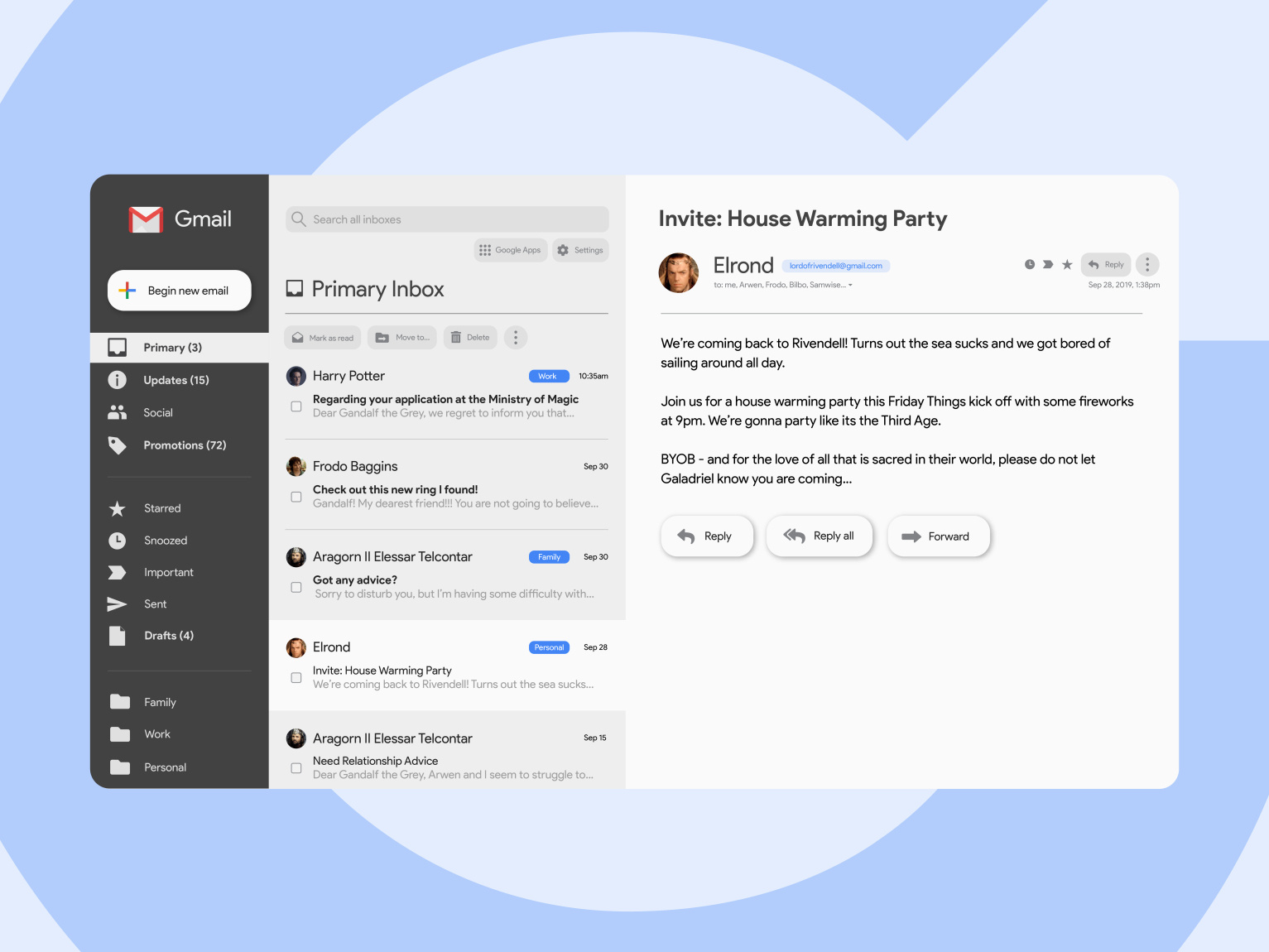The width and height of the screenshot is (1269, 952).
Task: Click the Search all inboxes field
Action: (446, 219)
